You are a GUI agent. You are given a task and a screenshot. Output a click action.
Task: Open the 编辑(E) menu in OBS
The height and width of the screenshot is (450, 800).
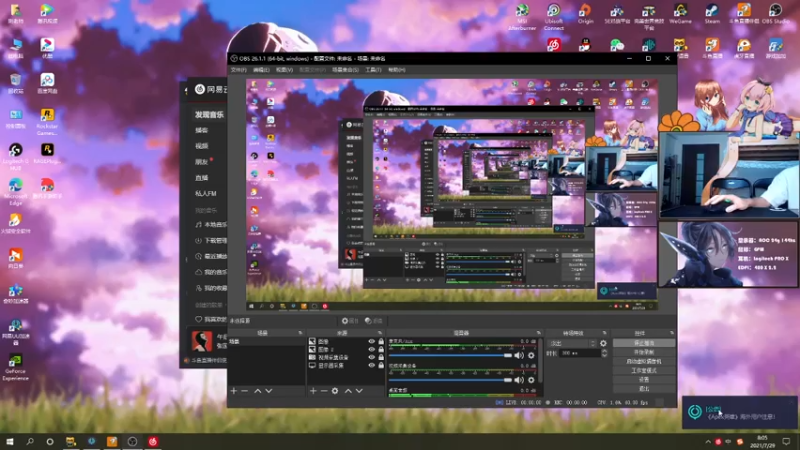pyautogui.click(x=261, y=70)
